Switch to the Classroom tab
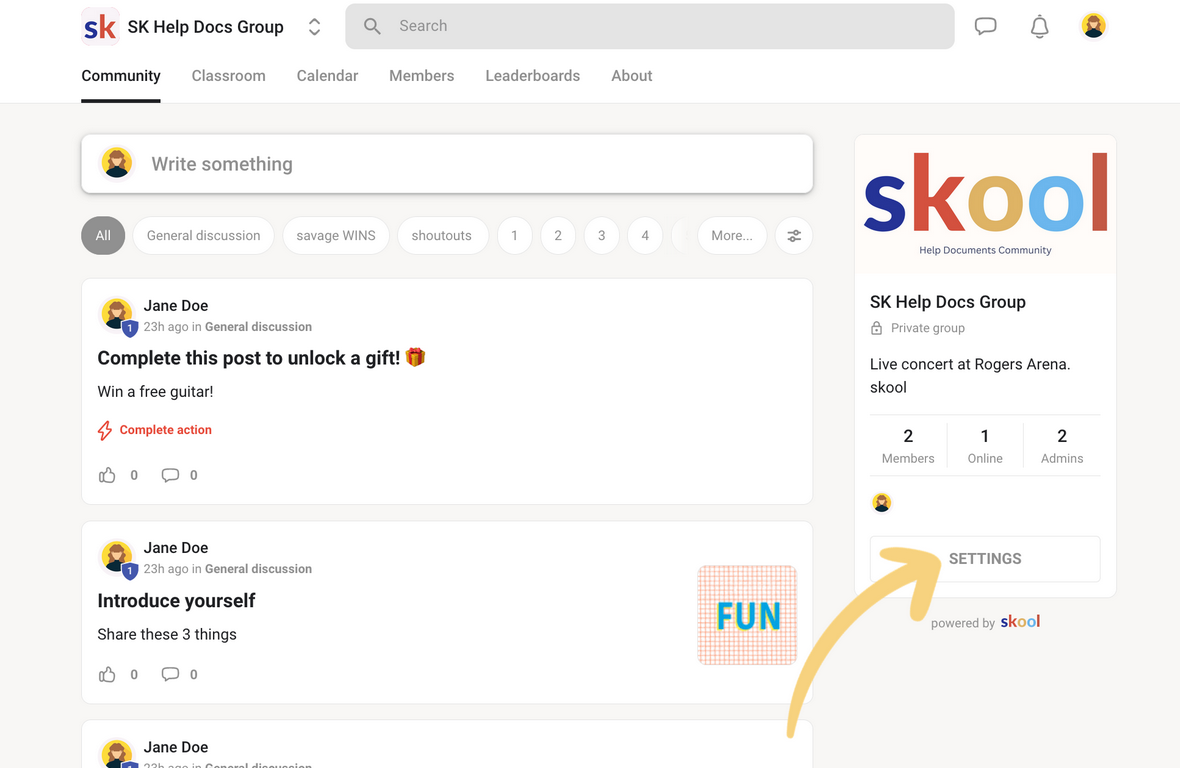1180x768 pixels. click(228, 76)
